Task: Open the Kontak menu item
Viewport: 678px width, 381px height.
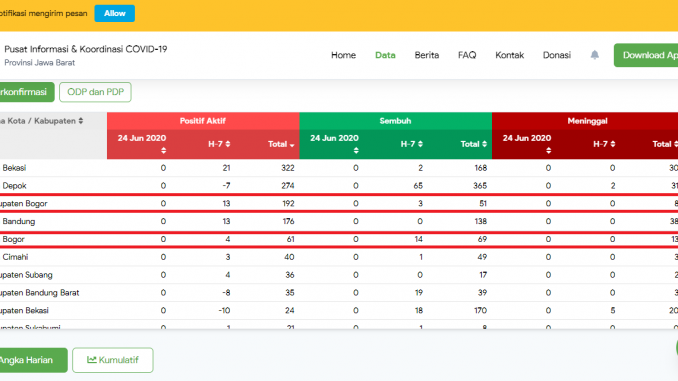Action: 509,55
